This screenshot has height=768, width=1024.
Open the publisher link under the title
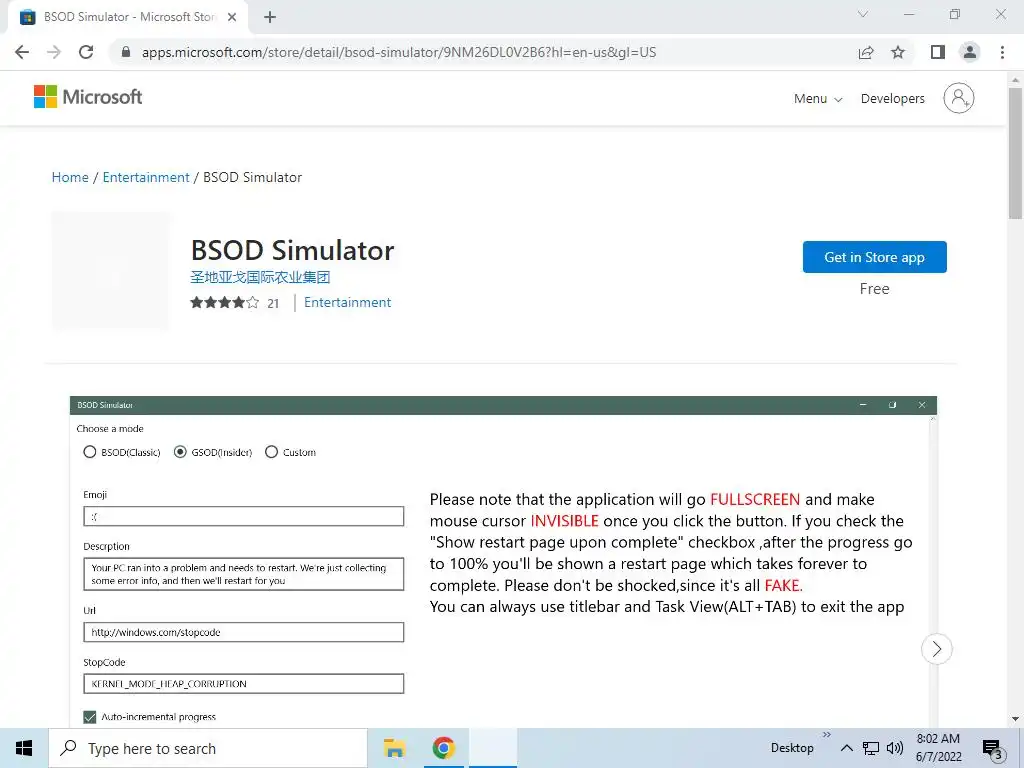pos(260,277)
